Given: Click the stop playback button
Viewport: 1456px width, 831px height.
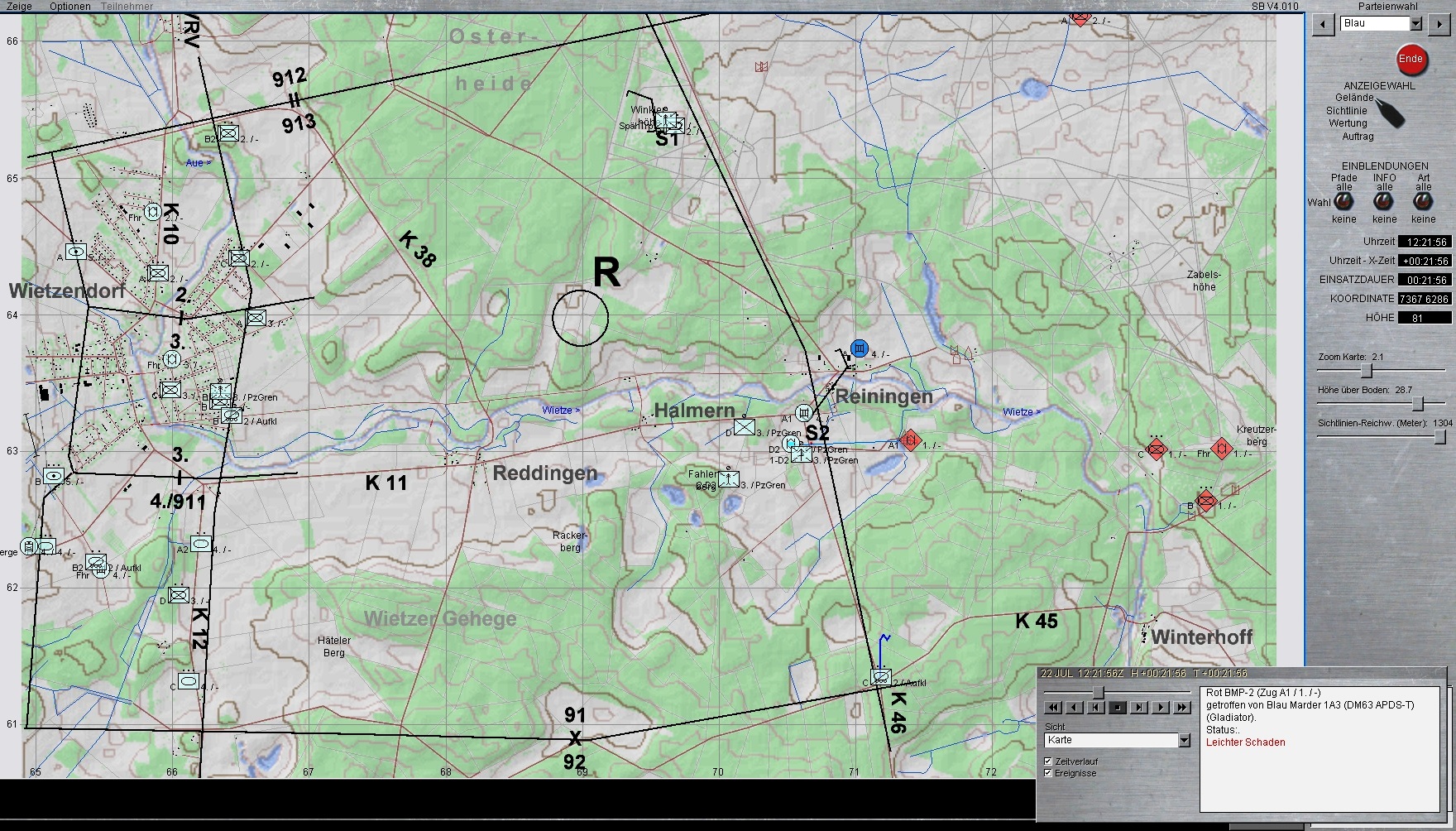Looking at the screenshot, I should tap(1118, 708).
